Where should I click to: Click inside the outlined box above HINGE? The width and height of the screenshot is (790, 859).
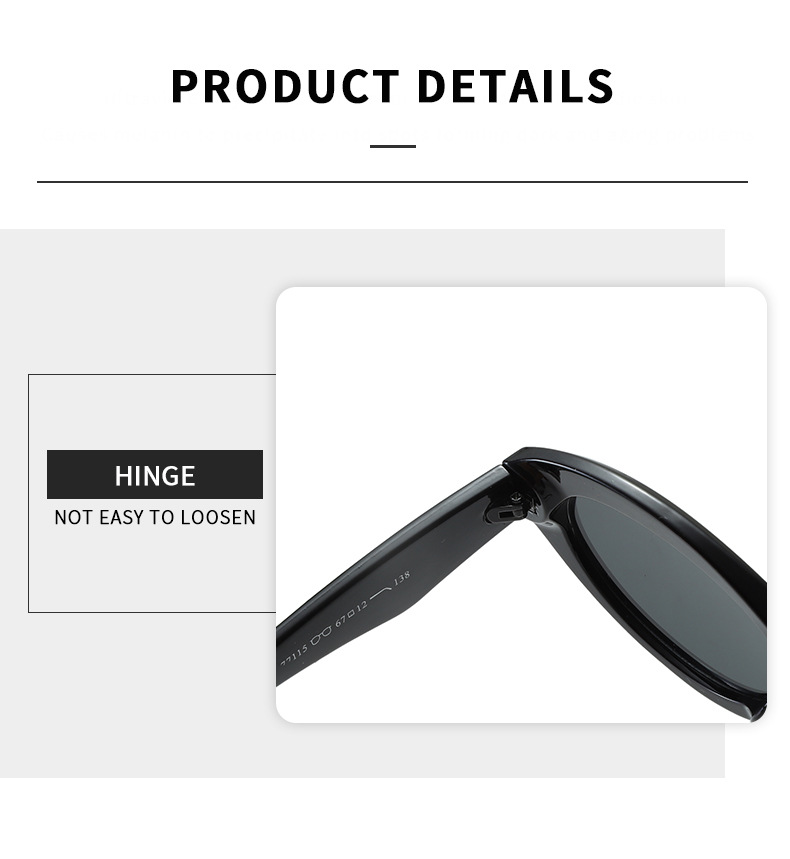click(x=153, y=411)
